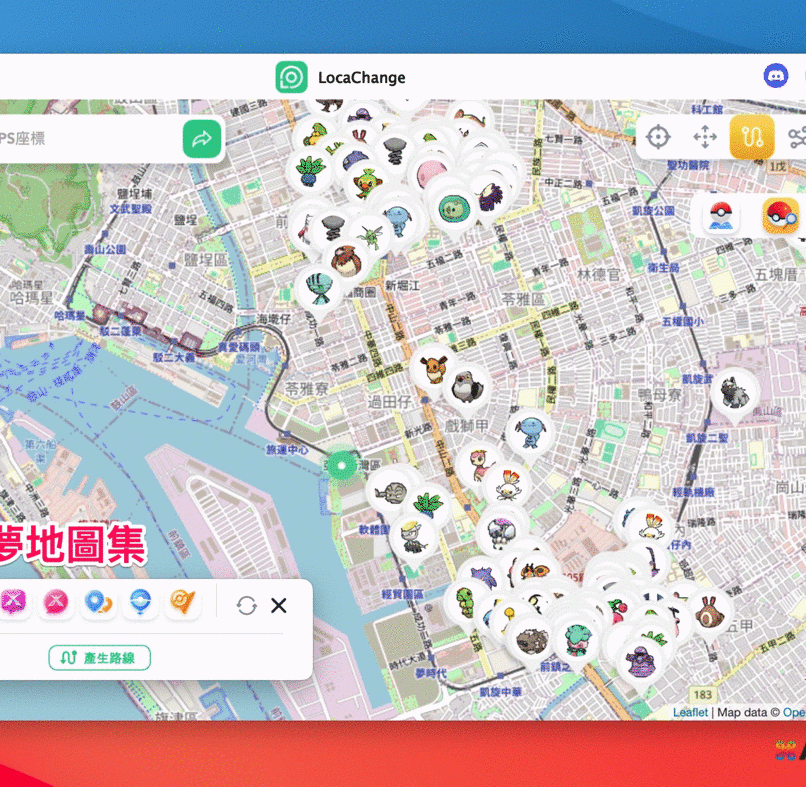The width and height of the screenshot is (806, 787).
Task: Close the Pokémon filter panel
Action: click(279, 605)
